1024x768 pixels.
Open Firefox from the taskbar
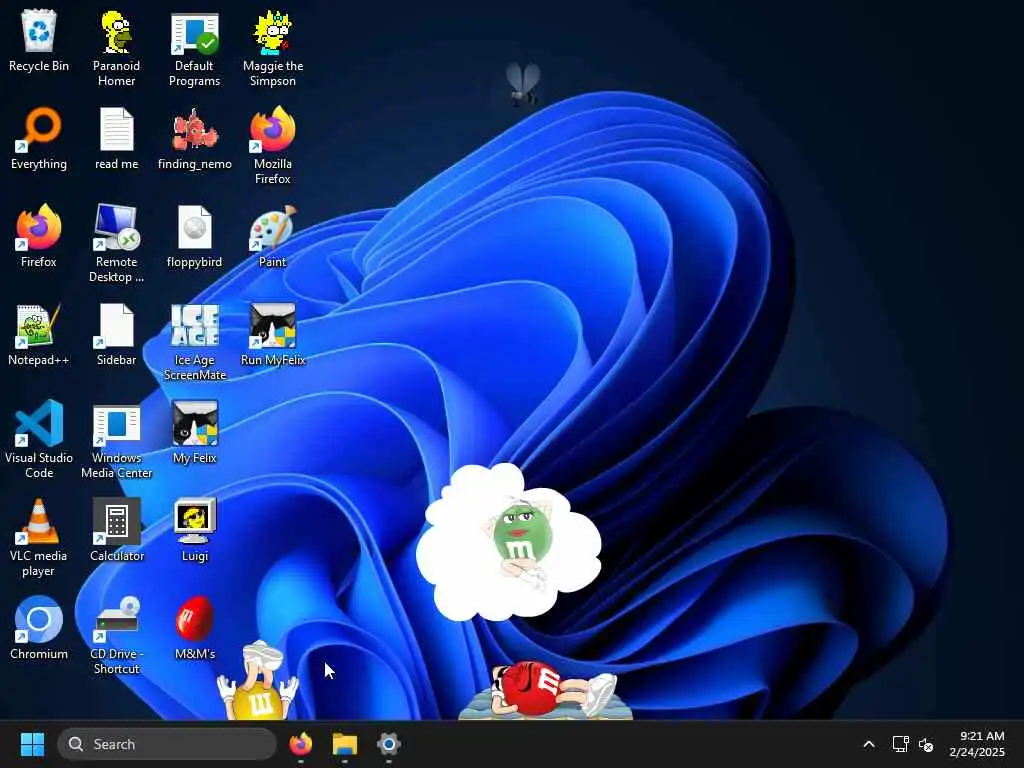(x=300, y=744)
